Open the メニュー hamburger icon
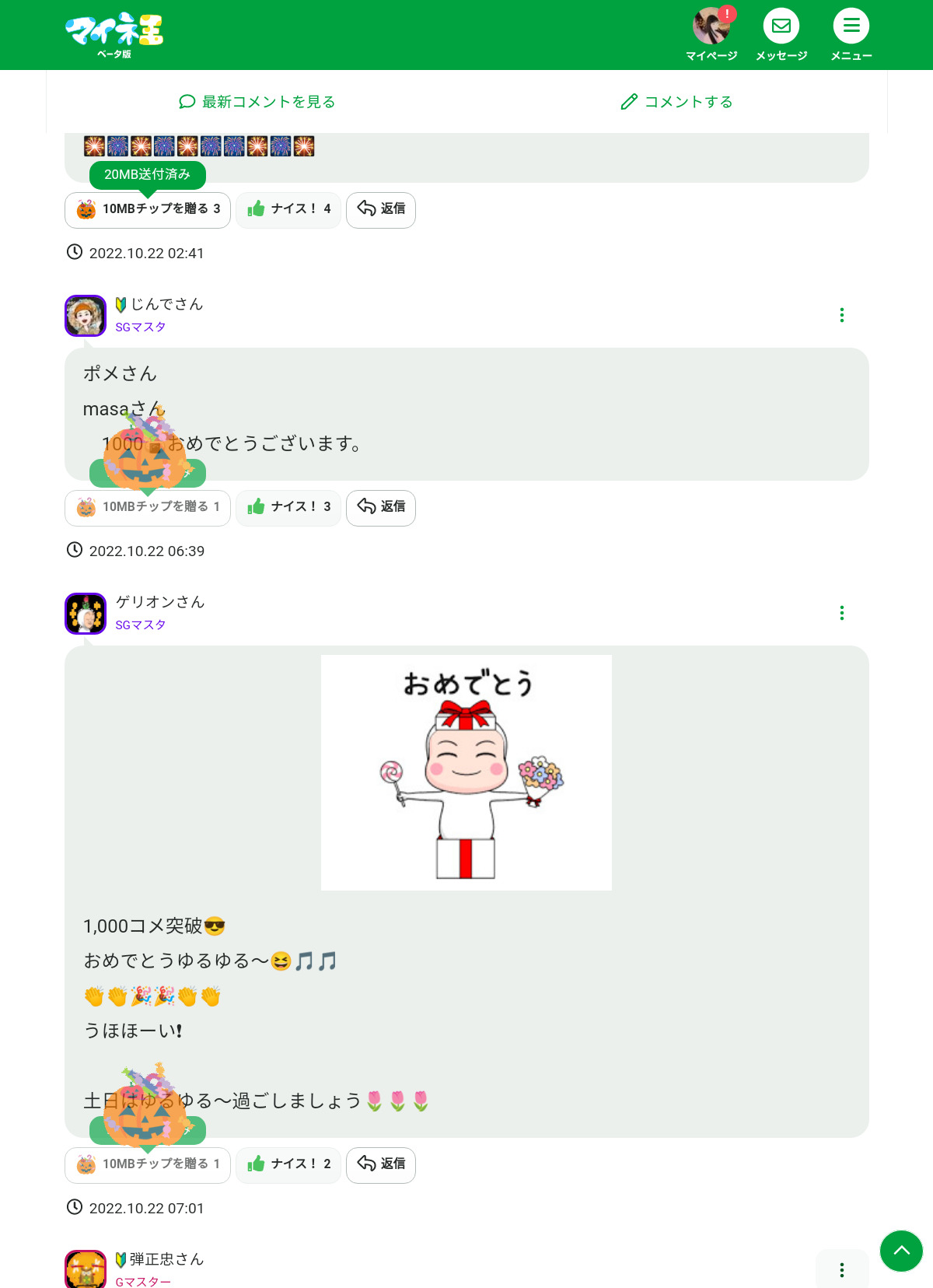Viewport: 933px width, 1288px height. click(x=851, y=26)
